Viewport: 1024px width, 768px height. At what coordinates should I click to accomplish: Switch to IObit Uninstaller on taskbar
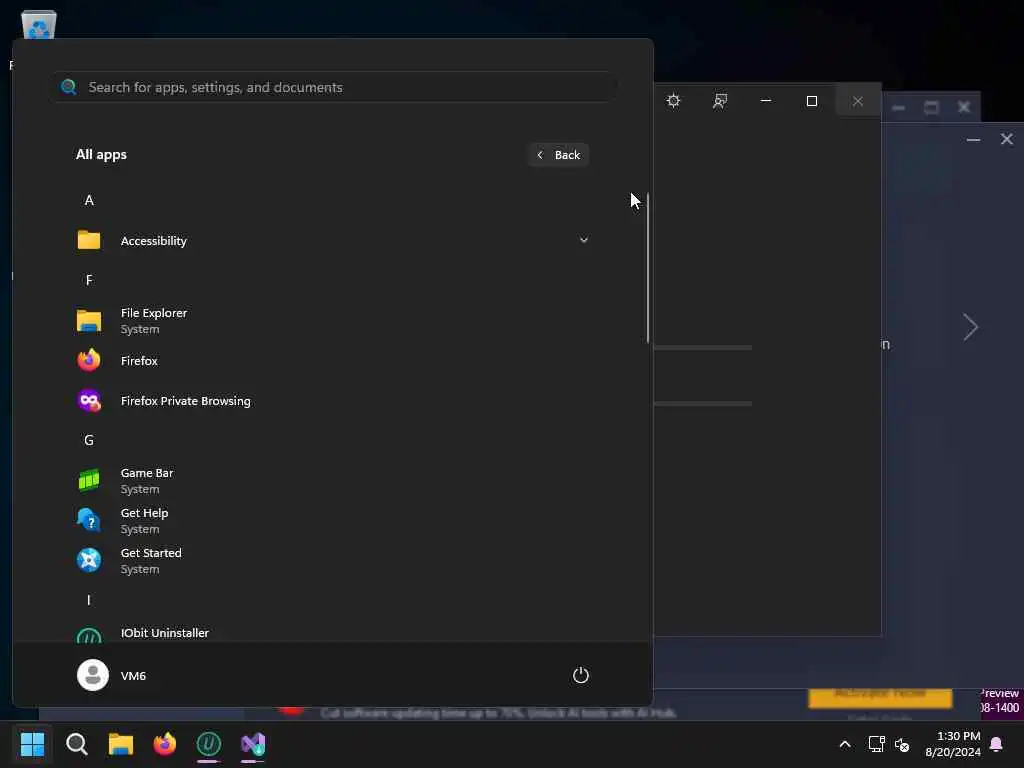click(x=208, y=744)
